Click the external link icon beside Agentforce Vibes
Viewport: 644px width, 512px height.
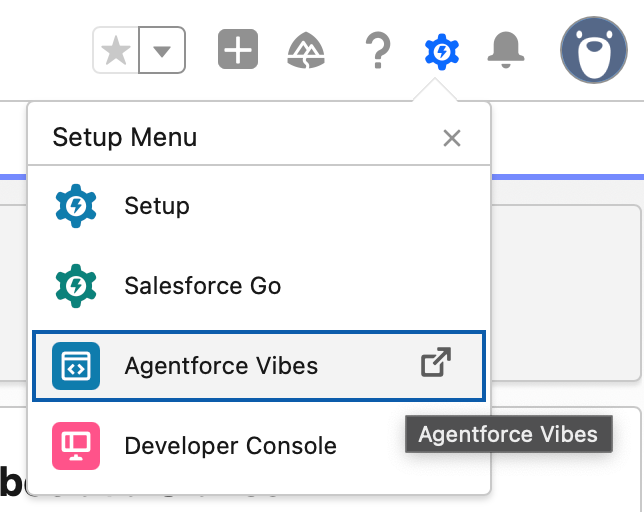tap(436, 362)
